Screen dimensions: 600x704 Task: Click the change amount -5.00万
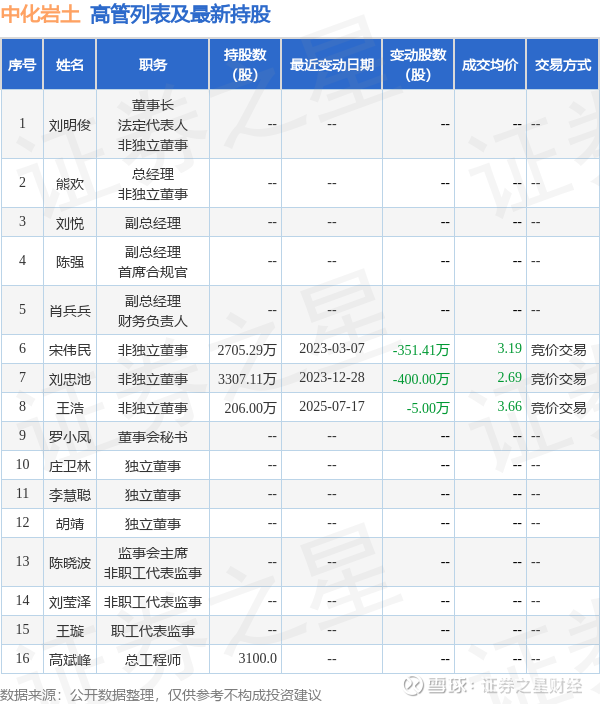tap(428, 408)
